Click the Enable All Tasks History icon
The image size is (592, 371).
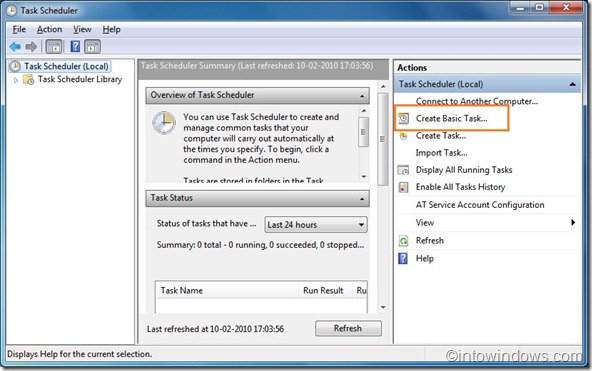(x=403, y=187)
